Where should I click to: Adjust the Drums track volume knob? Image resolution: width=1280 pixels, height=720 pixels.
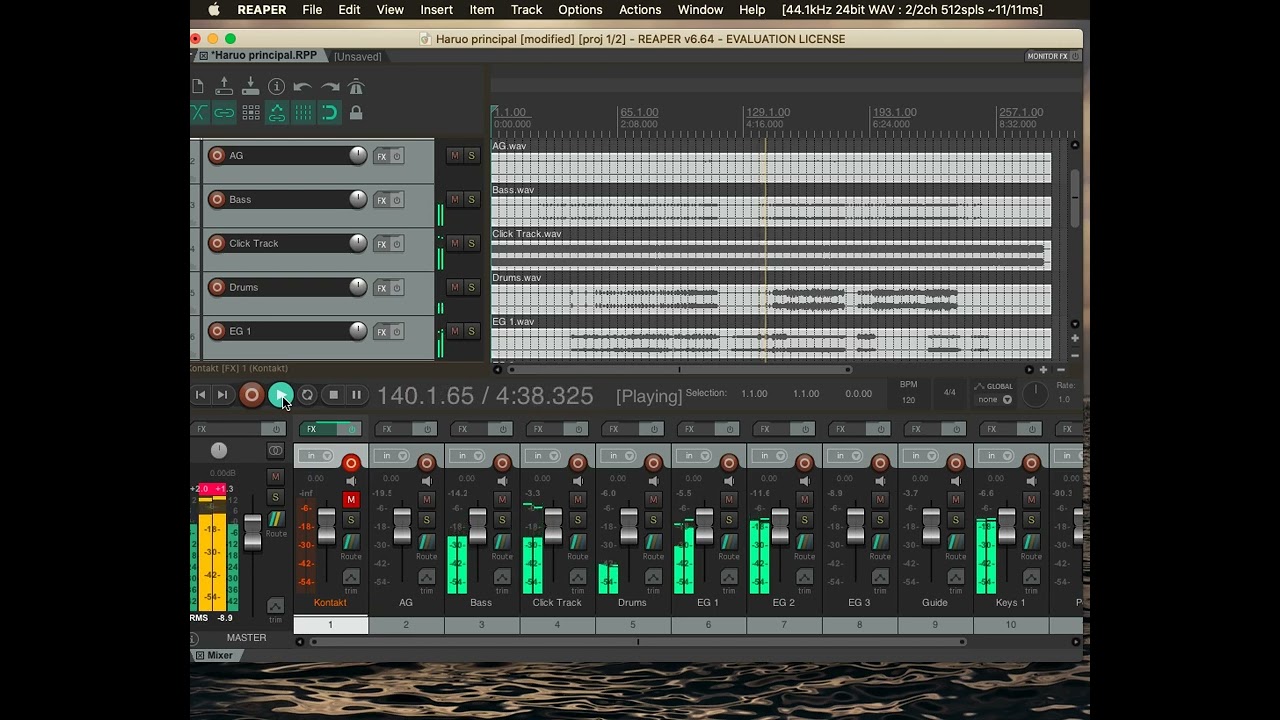point(357,287)
